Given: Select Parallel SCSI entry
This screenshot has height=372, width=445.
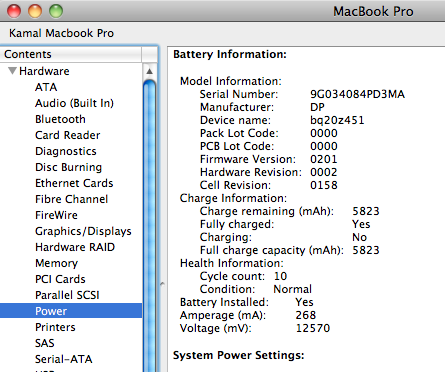Looking at the screenshot, I should [67, 295].
